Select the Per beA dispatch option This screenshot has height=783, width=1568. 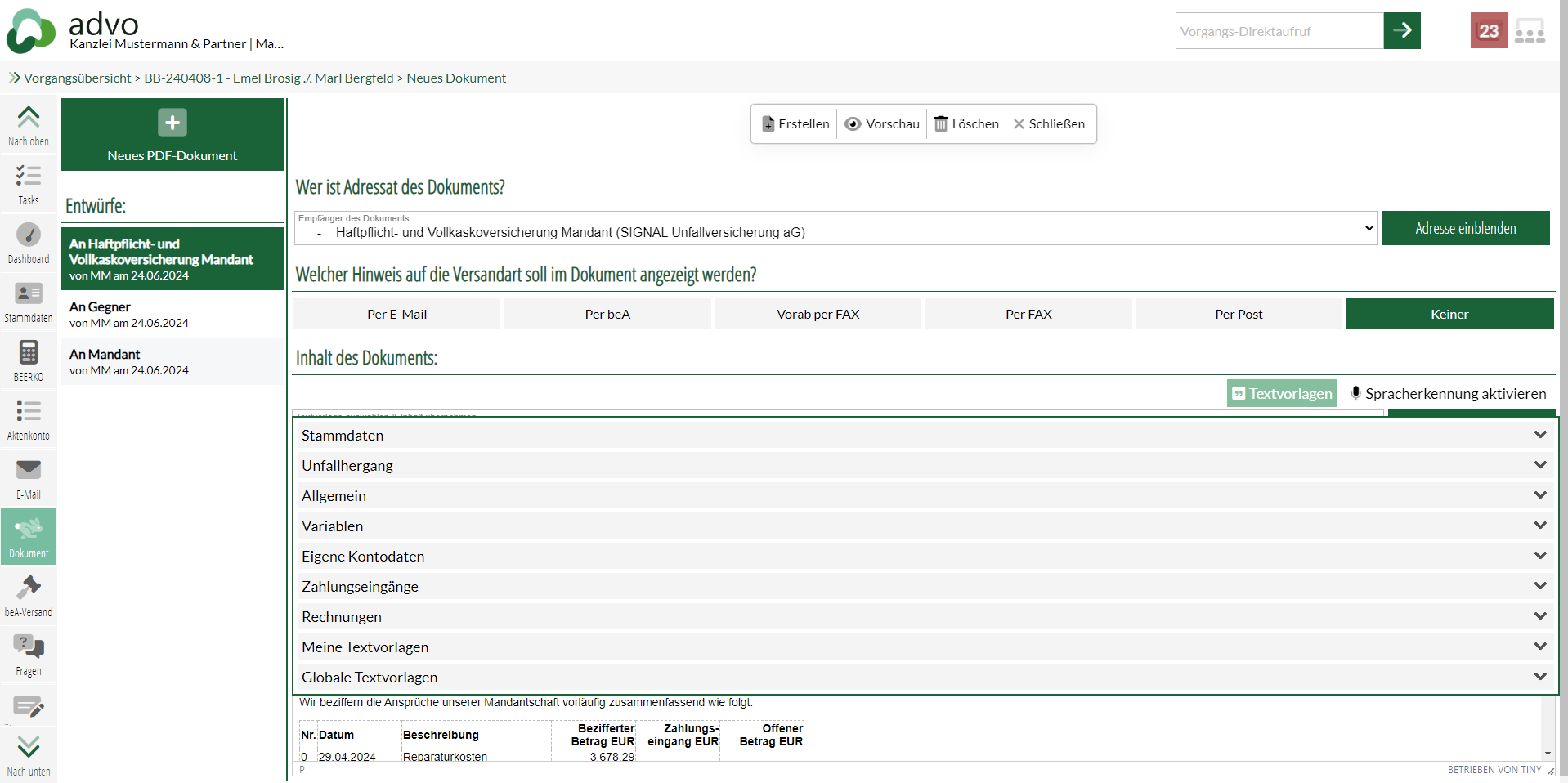click(607, 314)
